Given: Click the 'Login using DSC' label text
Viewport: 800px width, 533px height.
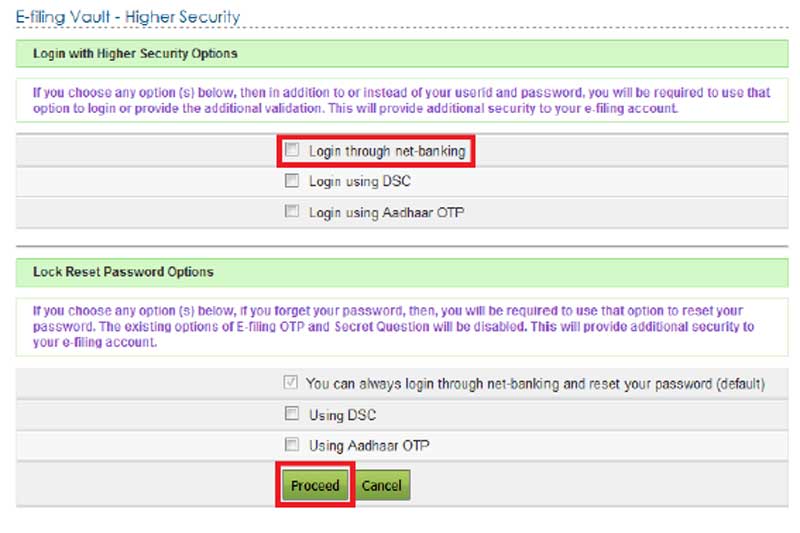Looking at the screenshot, I should tap(359, 182).
